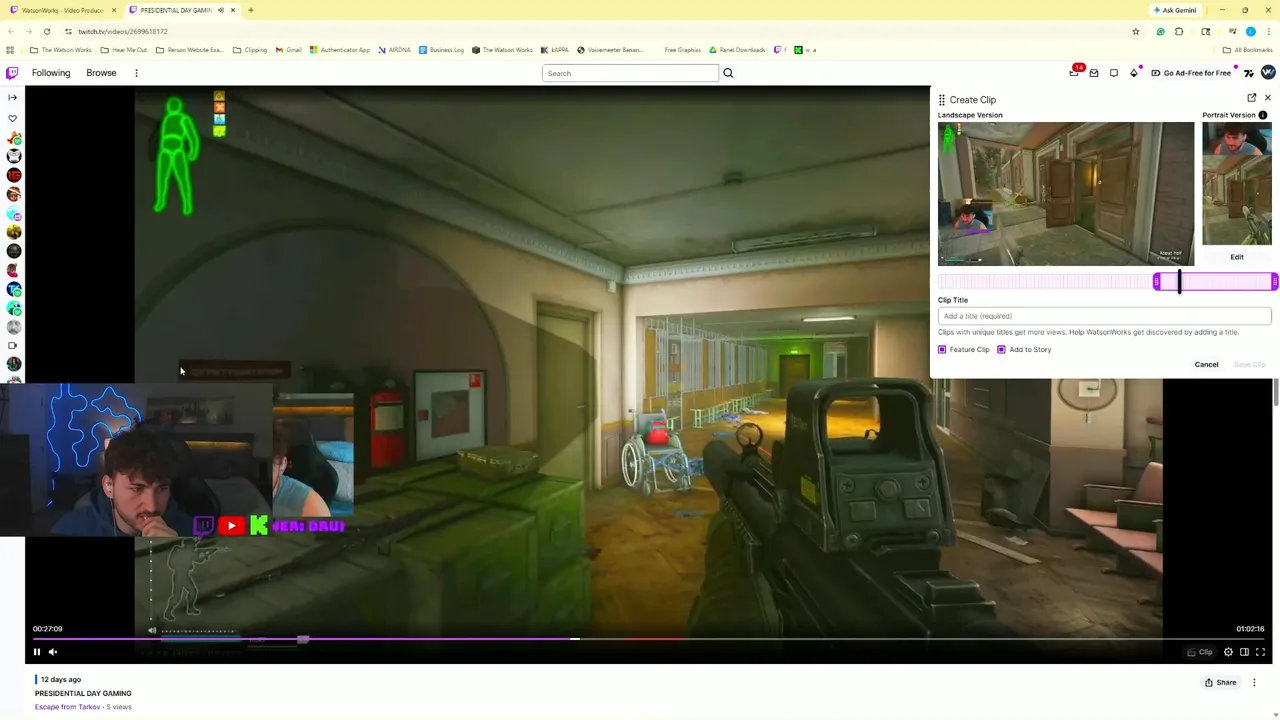The width and height of the screenshot is (1280, 720).
Task: Click the Create Clip panel drag handle
Action: tap(941, 100)
